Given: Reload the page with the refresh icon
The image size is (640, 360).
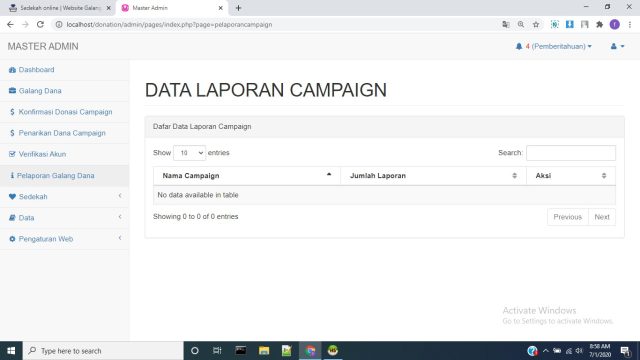Looking at the screenshot, I should pos(40,24).
